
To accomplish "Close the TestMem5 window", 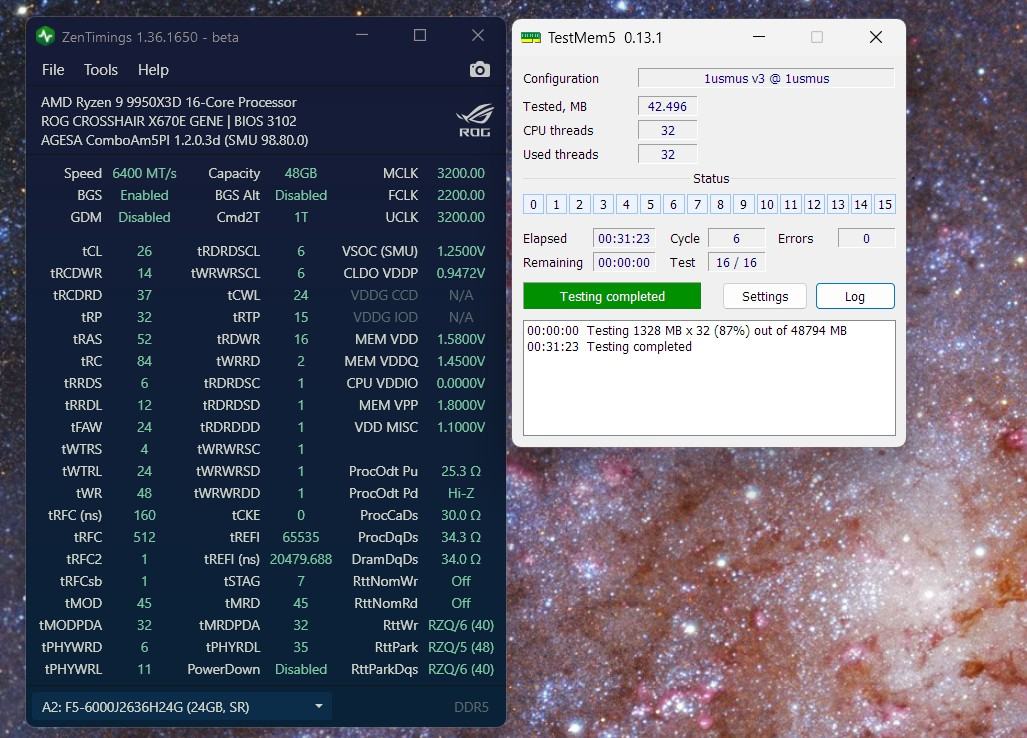I will coord(876,37).
